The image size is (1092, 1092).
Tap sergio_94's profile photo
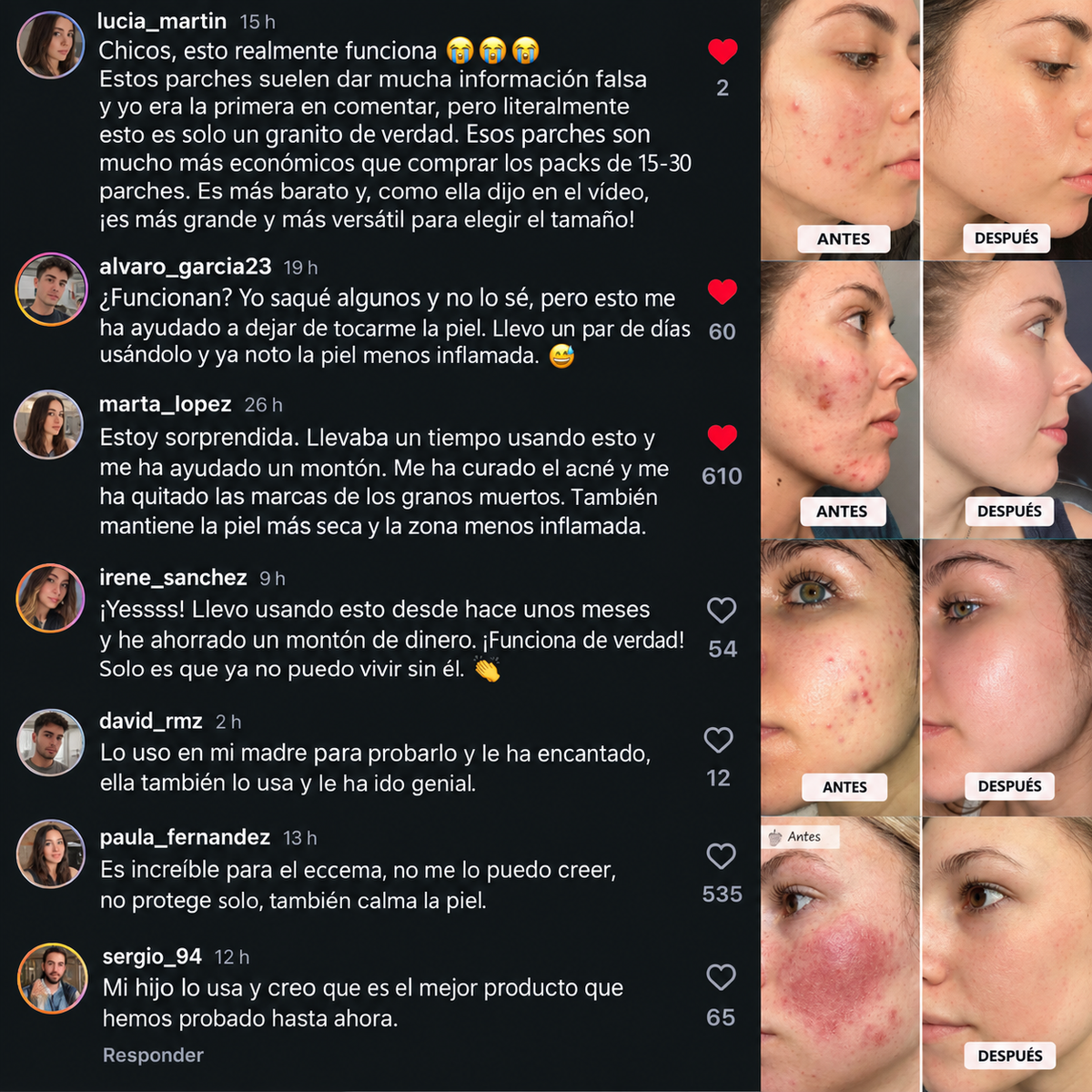pyautogui.click(x=52, y=977)
